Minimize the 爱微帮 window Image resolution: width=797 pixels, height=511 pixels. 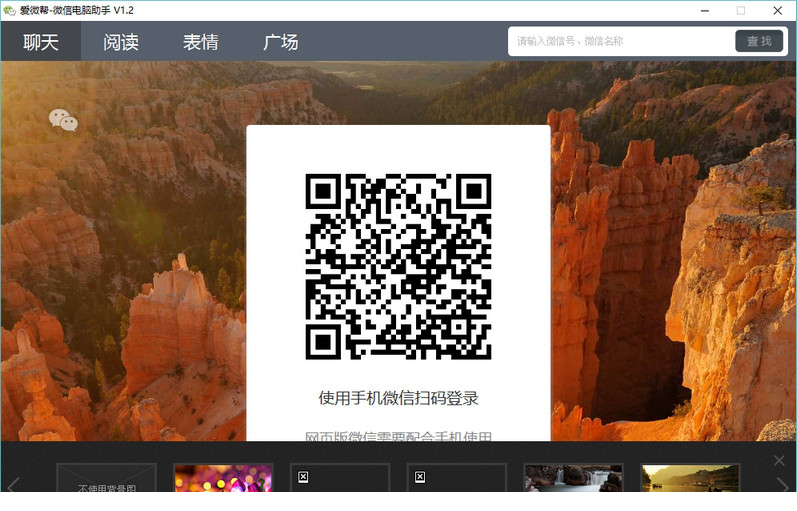click(x=704, y=10)
